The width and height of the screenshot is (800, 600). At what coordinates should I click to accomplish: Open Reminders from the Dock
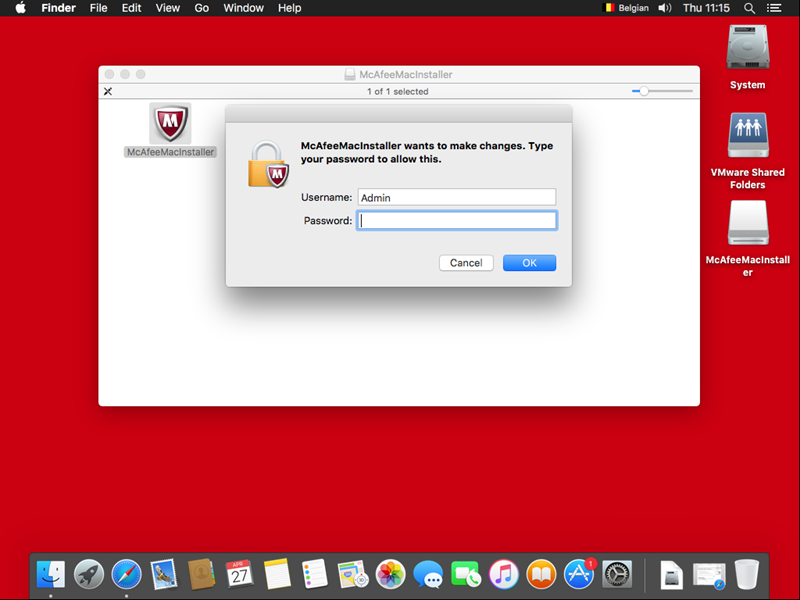315,574
